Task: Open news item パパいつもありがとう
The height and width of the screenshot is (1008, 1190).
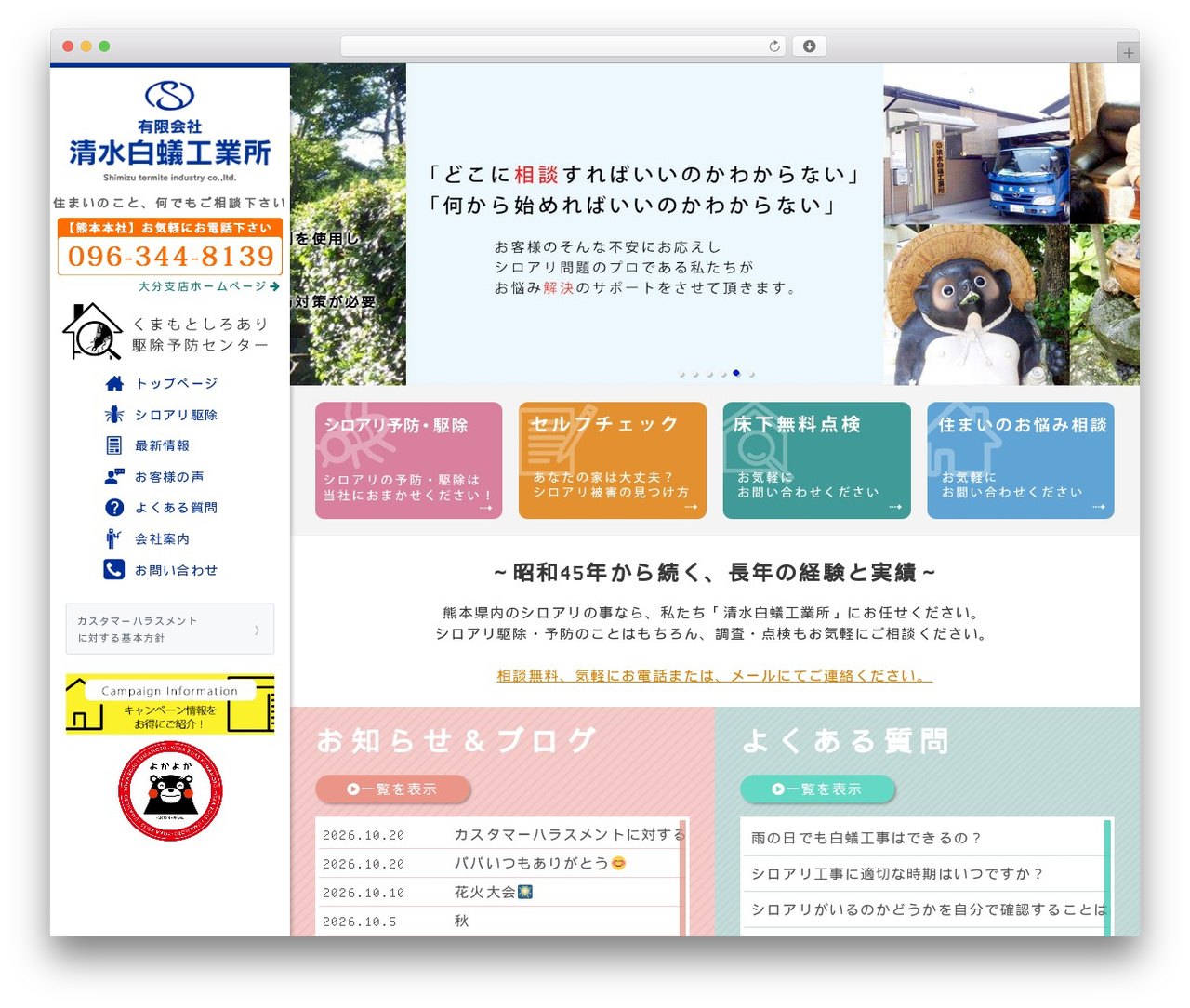Action: click(540, 863)
